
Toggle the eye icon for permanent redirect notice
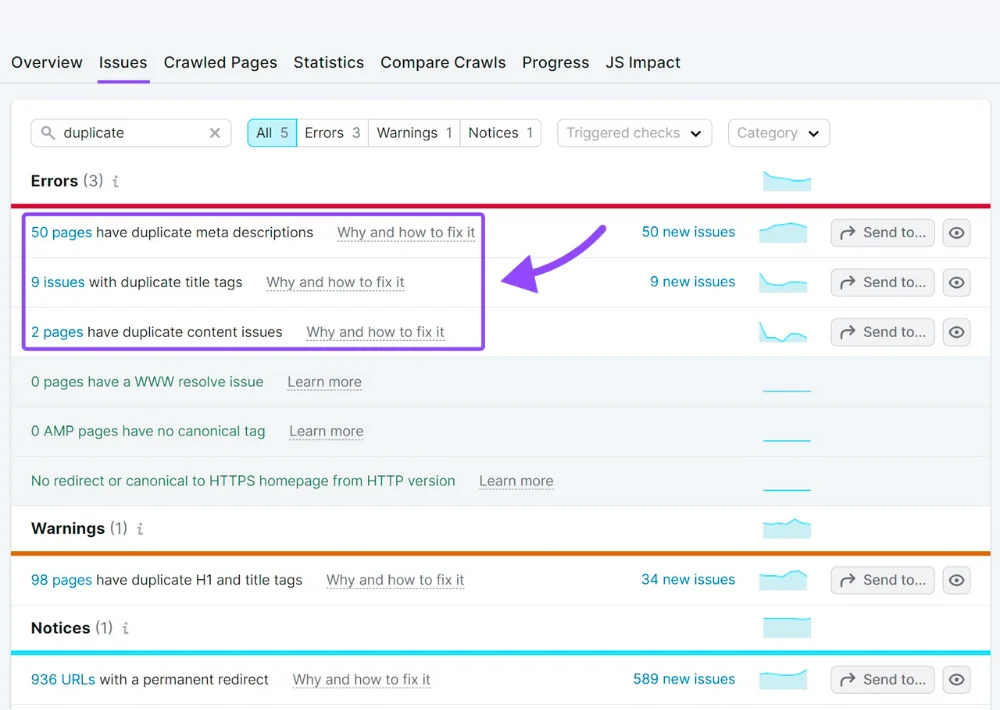pyautogui.click(x=957, y=680)
